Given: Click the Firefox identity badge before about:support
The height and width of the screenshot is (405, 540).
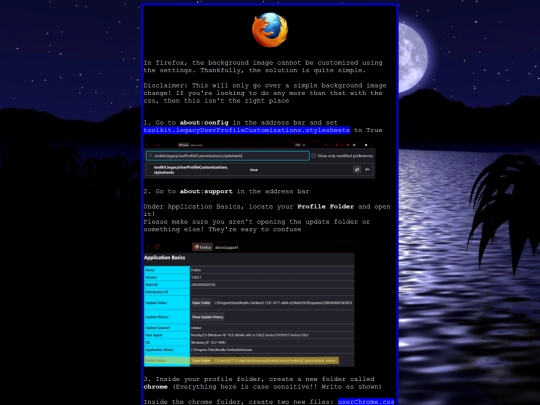Looking at the screenshot, I should point(202,247).
